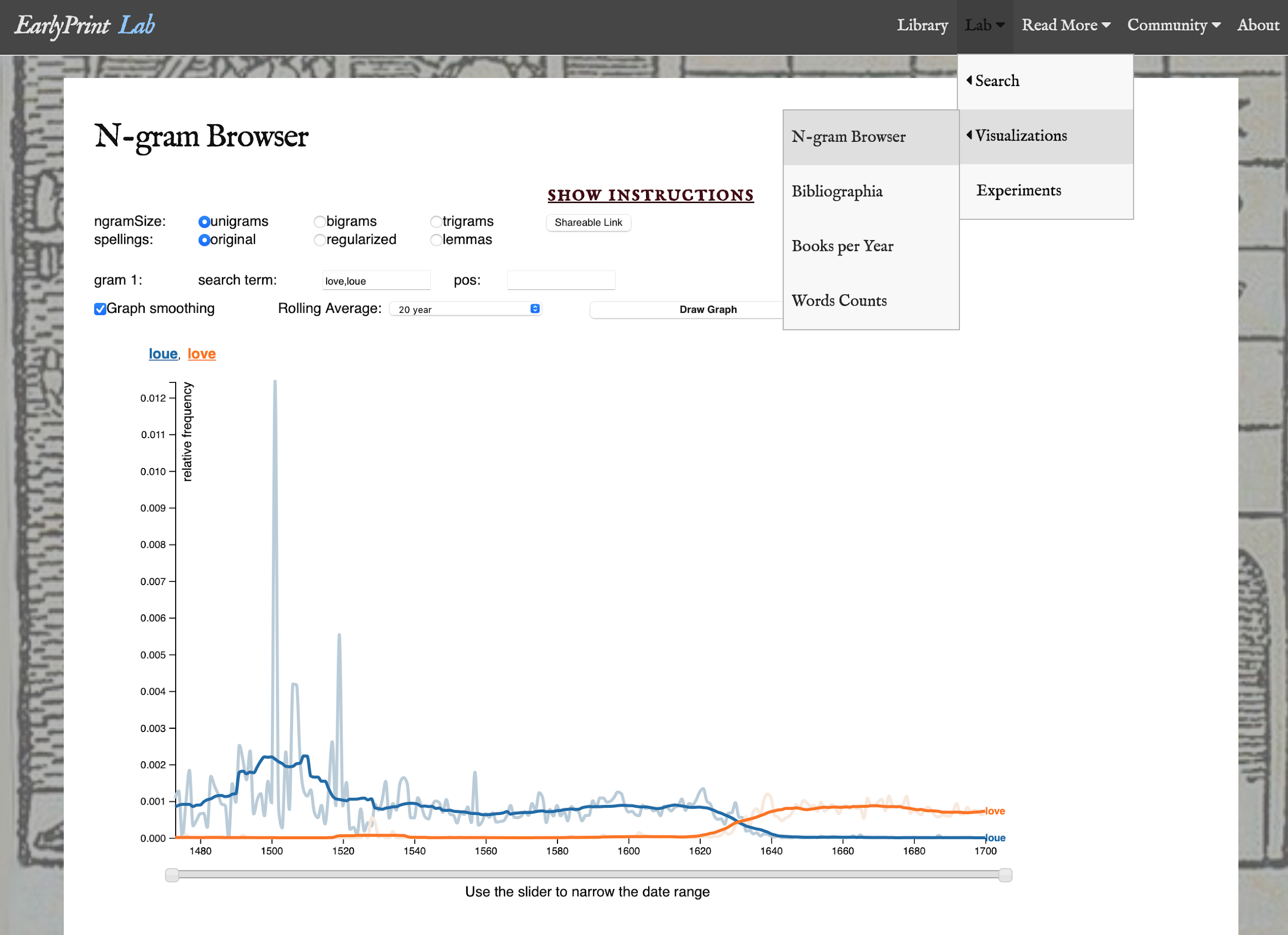Image resolution: width=1288 pixels, height=935 pixels.
Task: Open Bibliographia from the Visualizations menu
Action: pyautogui.click(x=837, y=191)
